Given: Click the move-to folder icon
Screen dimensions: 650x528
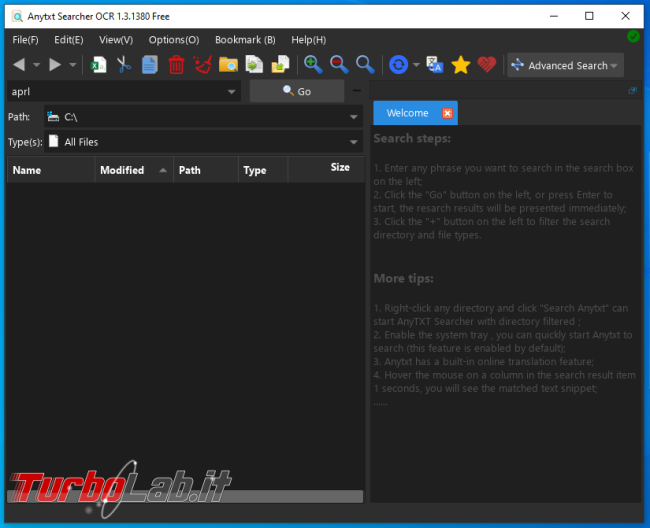Looking at the screenshot, I should coord(280,65).
